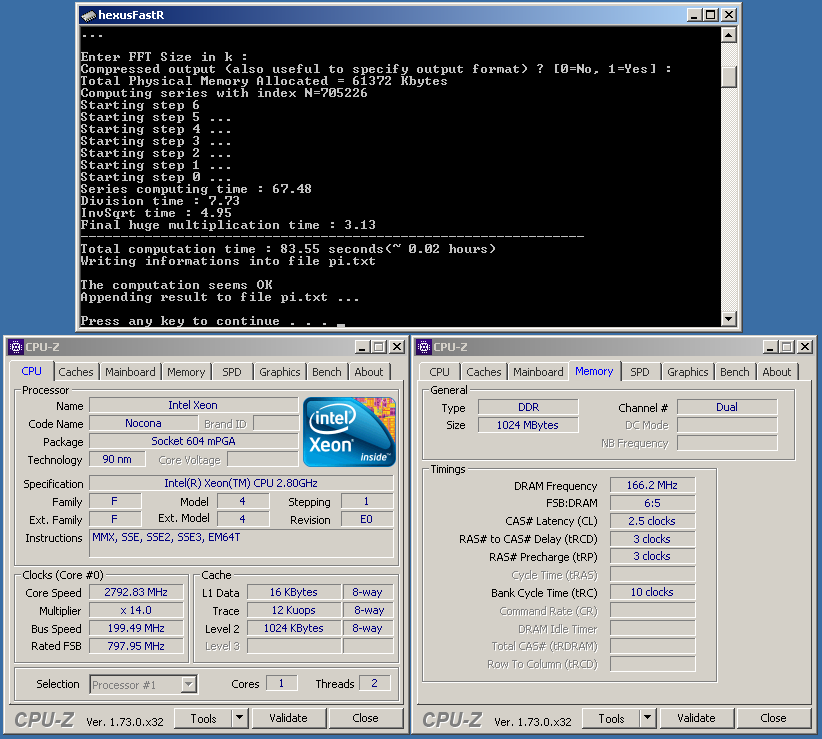Image resolution: width=822 pixels, height=739 pixels.
Task: Open the Caches tab in left CPU-Z window
Action: 75,372
